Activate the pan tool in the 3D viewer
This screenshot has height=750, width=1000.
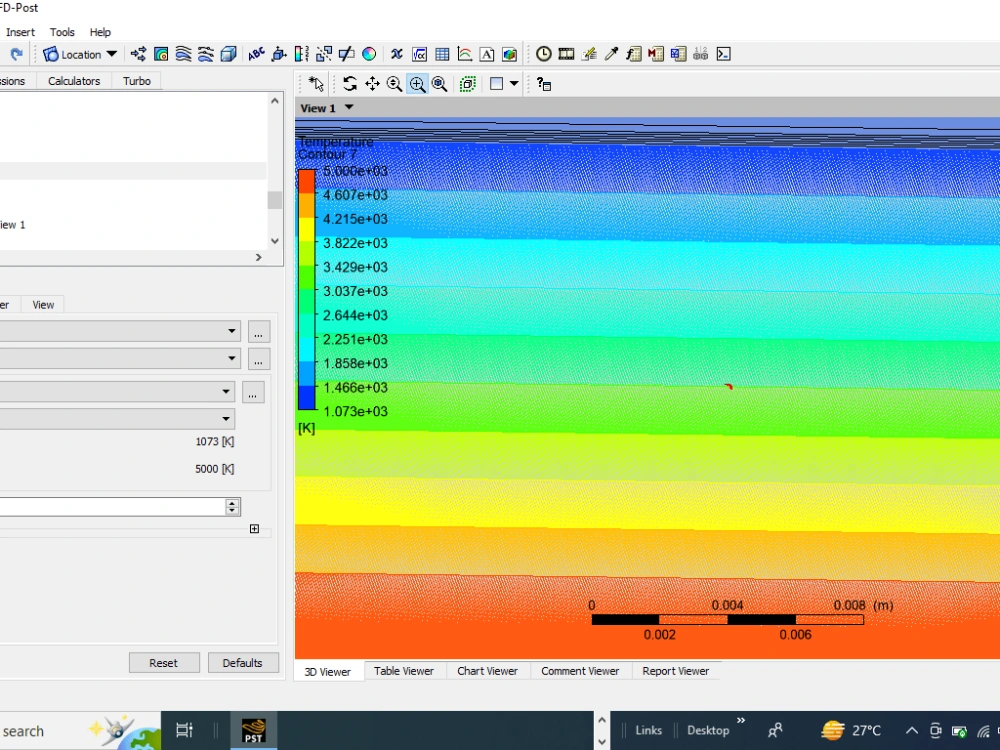(x=372, y=84)
